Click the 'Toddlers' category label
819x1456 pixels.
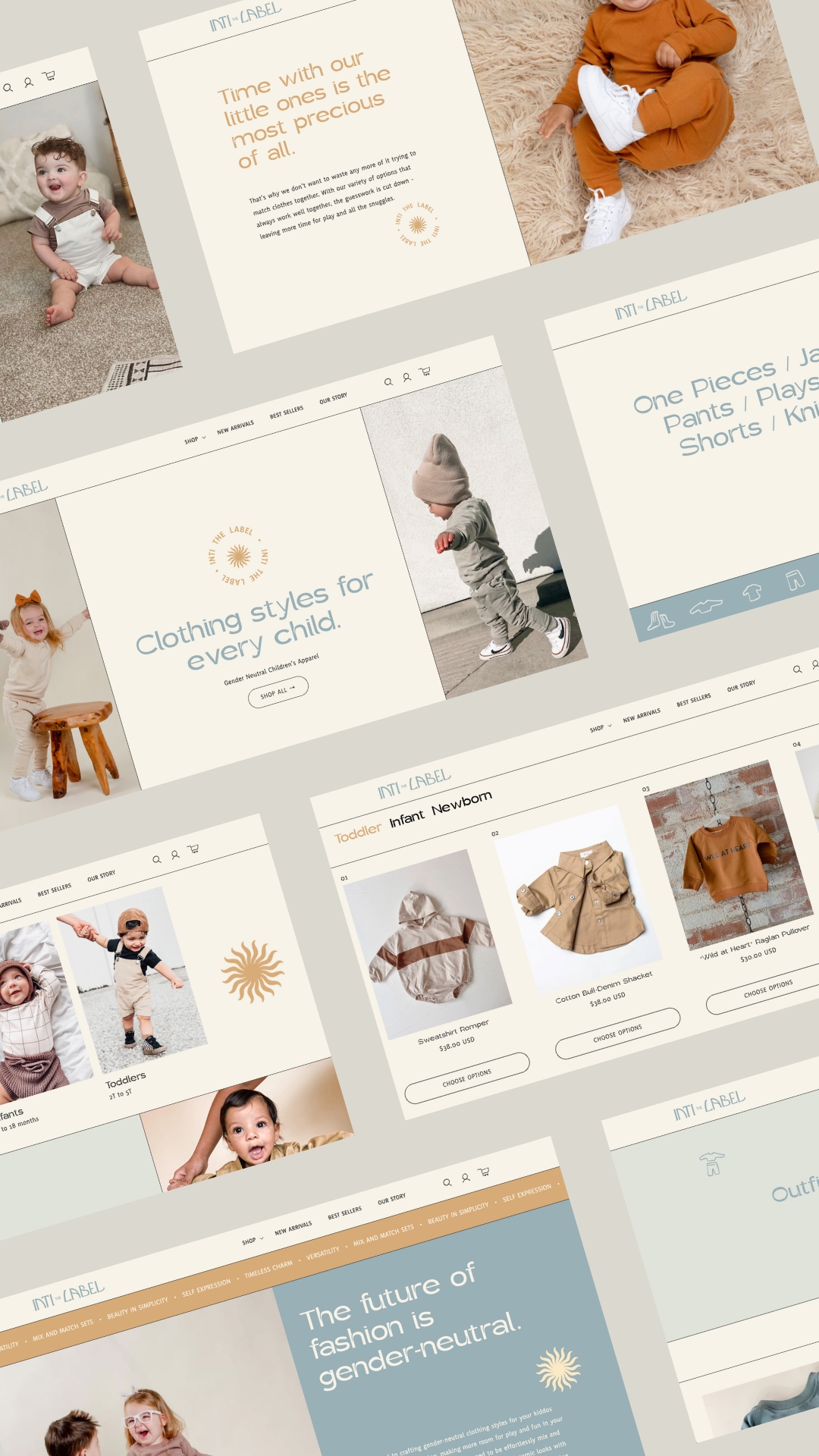click(125, 1080)
